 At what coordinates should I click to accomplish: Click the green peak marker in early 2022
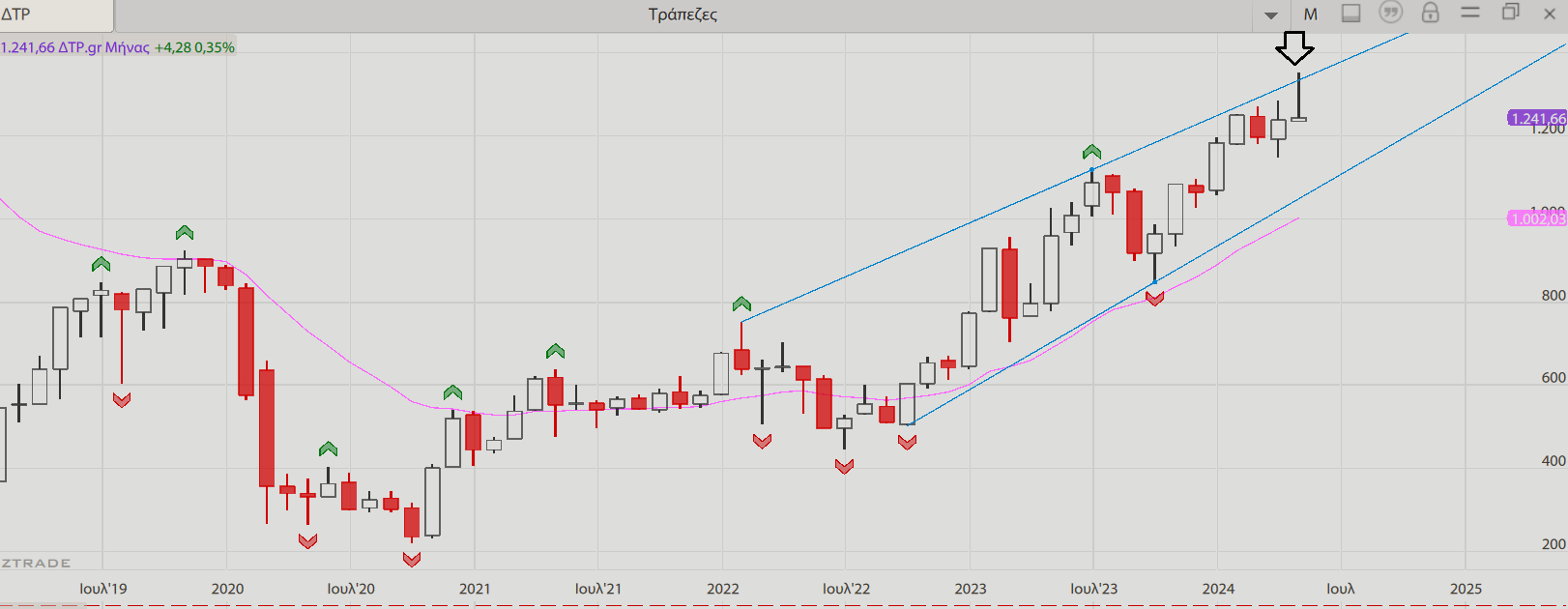[741, 304]
